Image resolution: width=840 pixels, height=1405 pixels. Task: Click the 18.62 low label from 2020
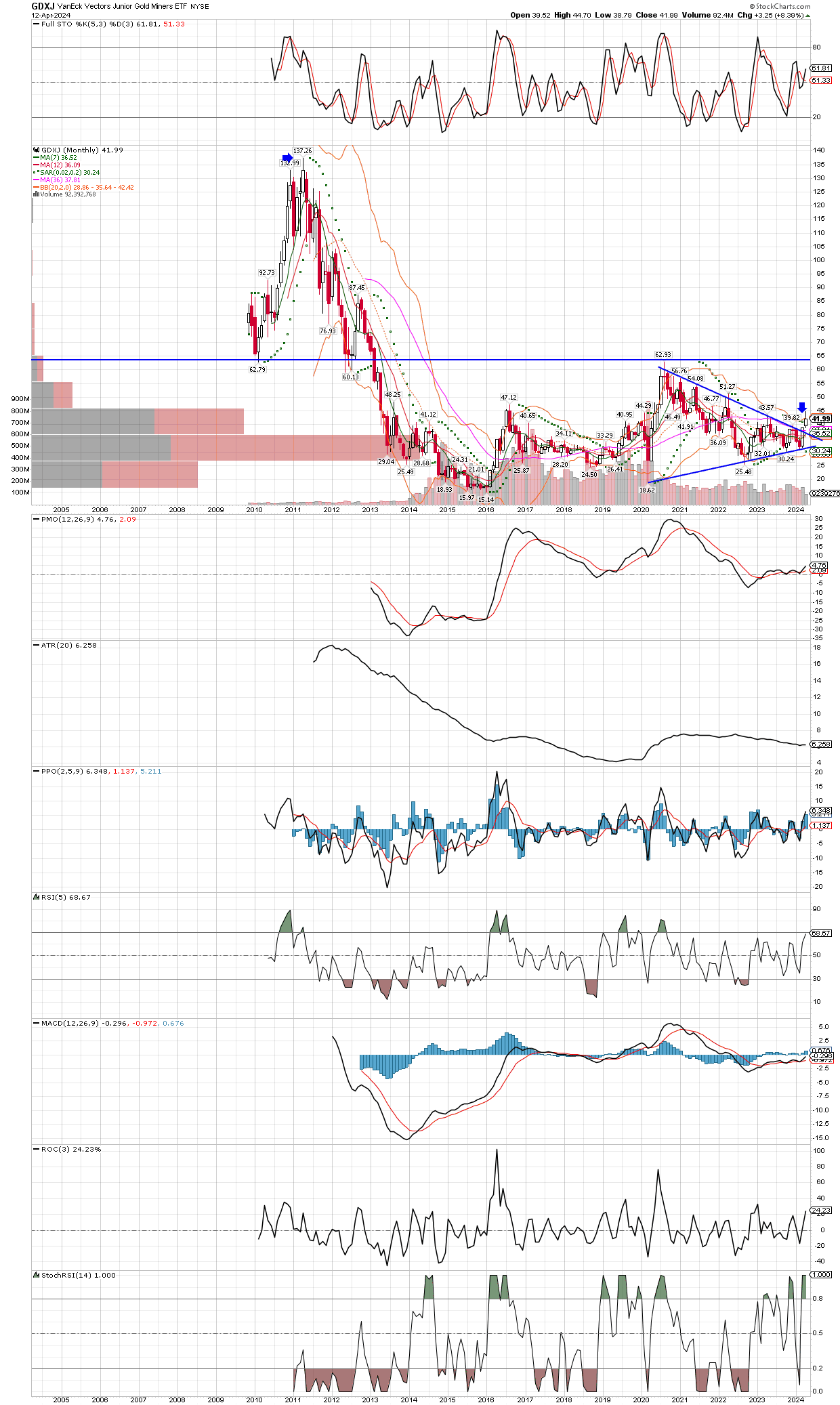coord(648,490)
